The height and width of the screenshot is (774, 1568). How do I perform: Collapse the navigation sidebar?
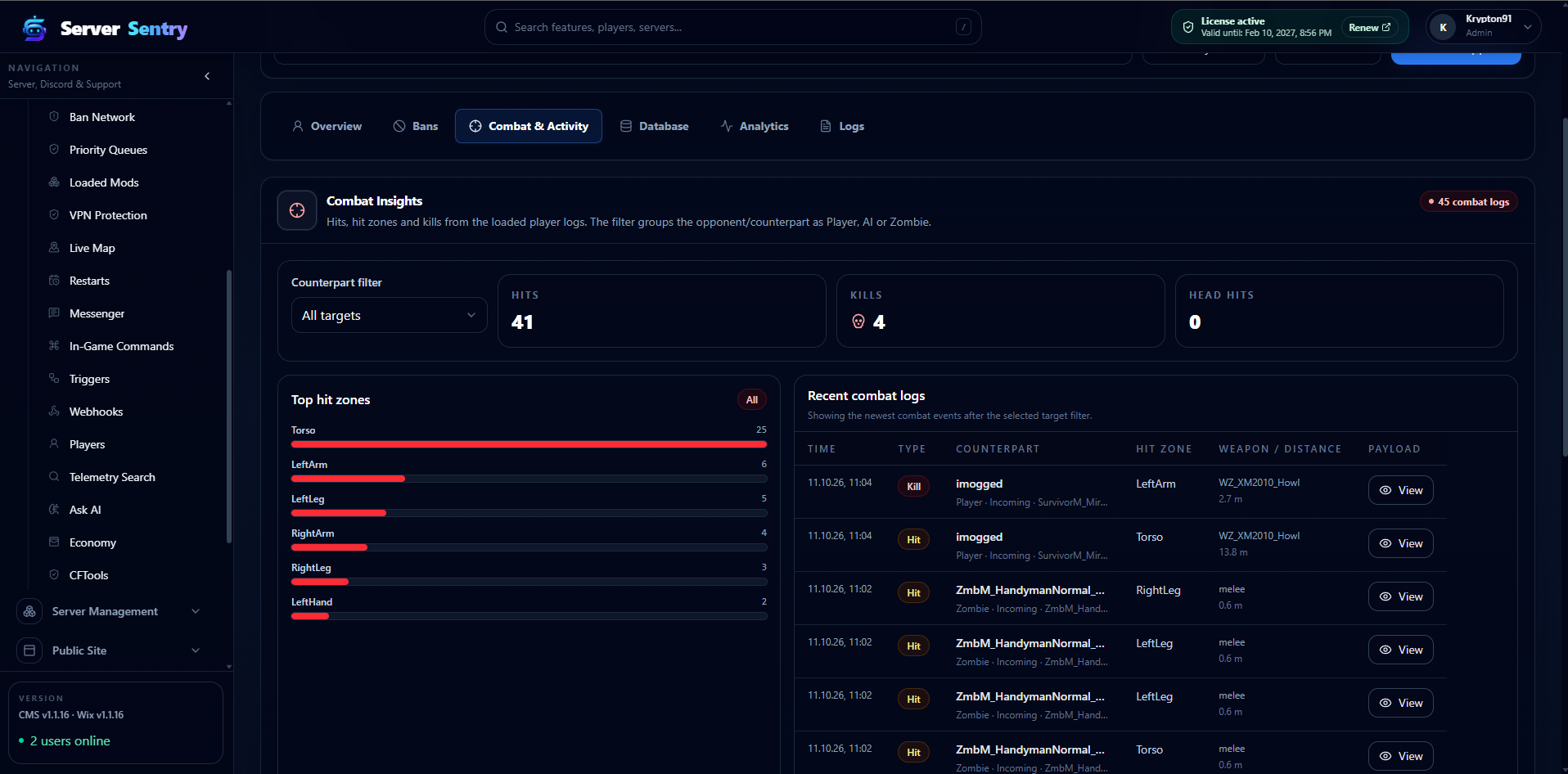point(207,76)
